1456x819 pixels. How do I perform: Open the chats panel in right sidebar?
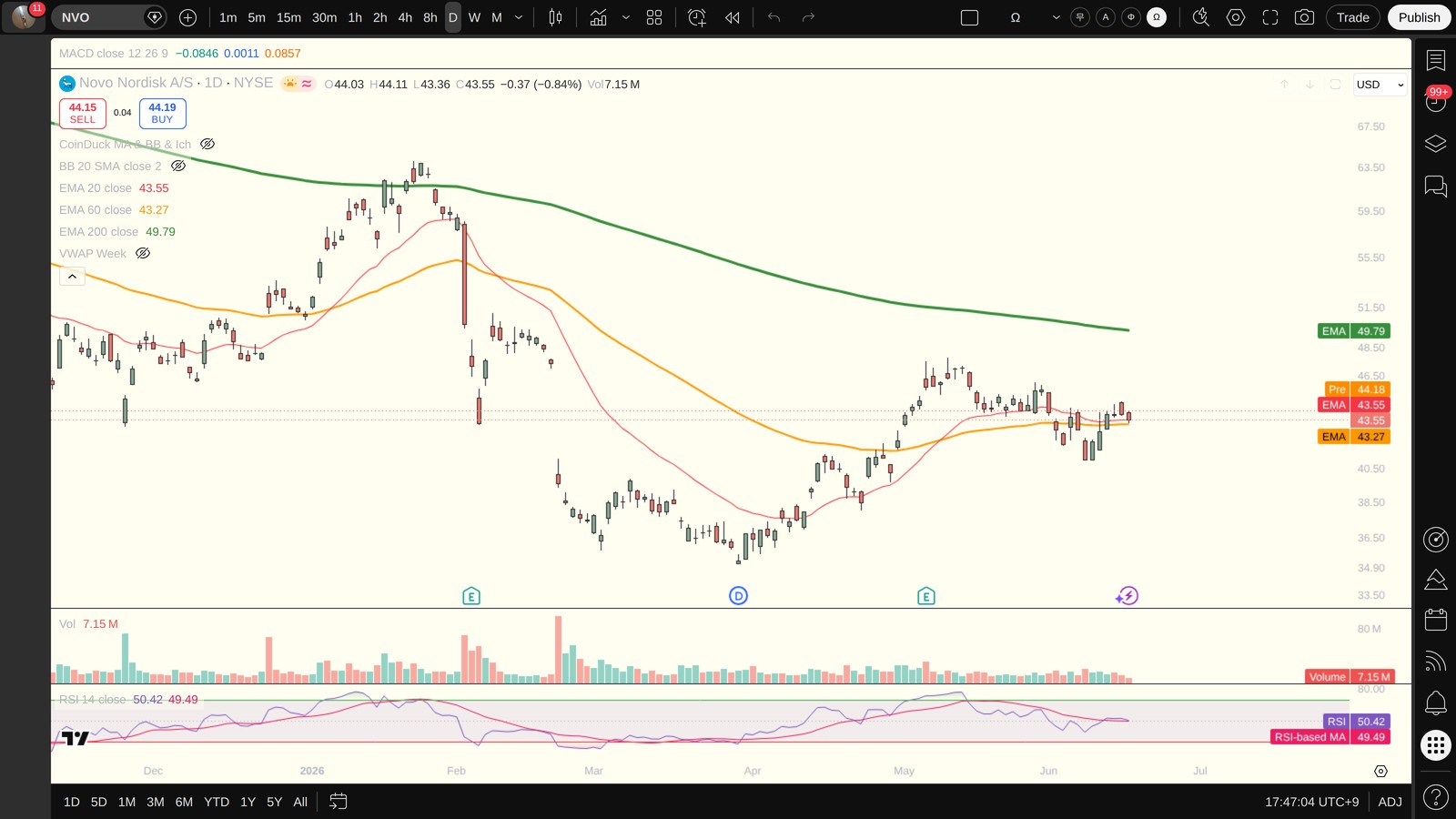tap(1436, 187)
